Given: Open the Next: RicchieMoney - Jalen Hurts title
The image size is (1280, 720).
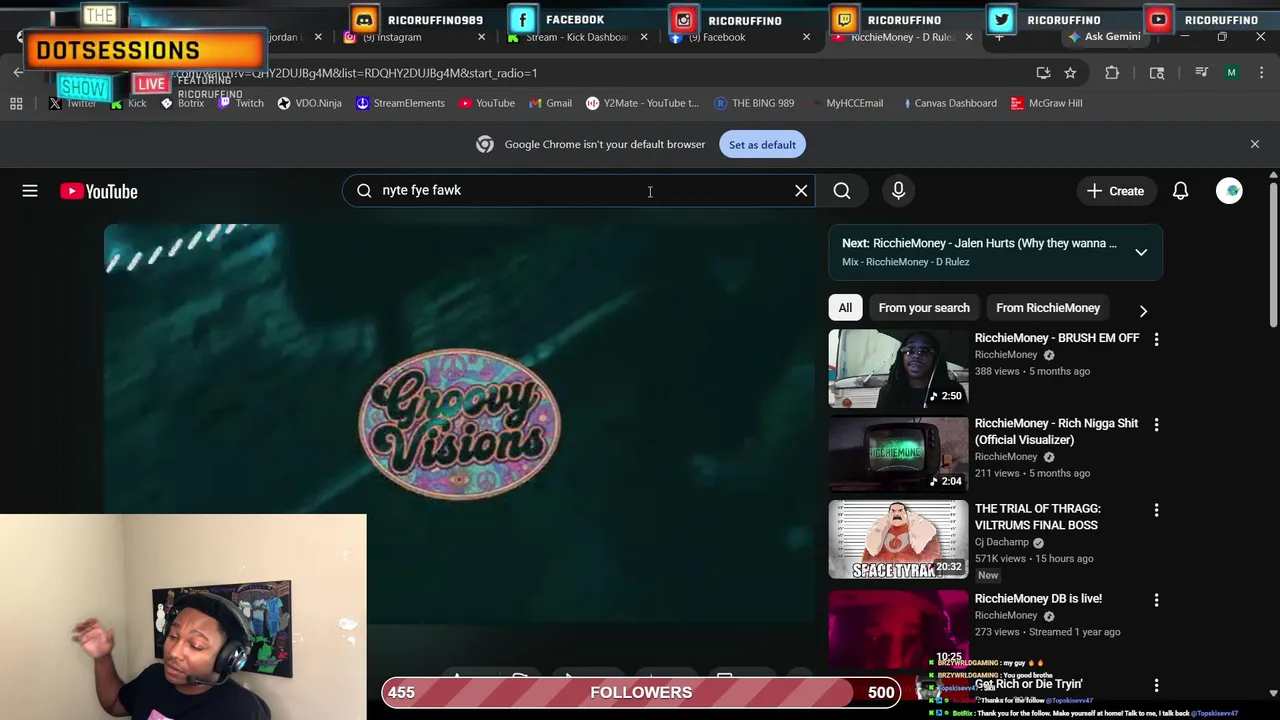Looking at the screenshot, I should 979,243.
